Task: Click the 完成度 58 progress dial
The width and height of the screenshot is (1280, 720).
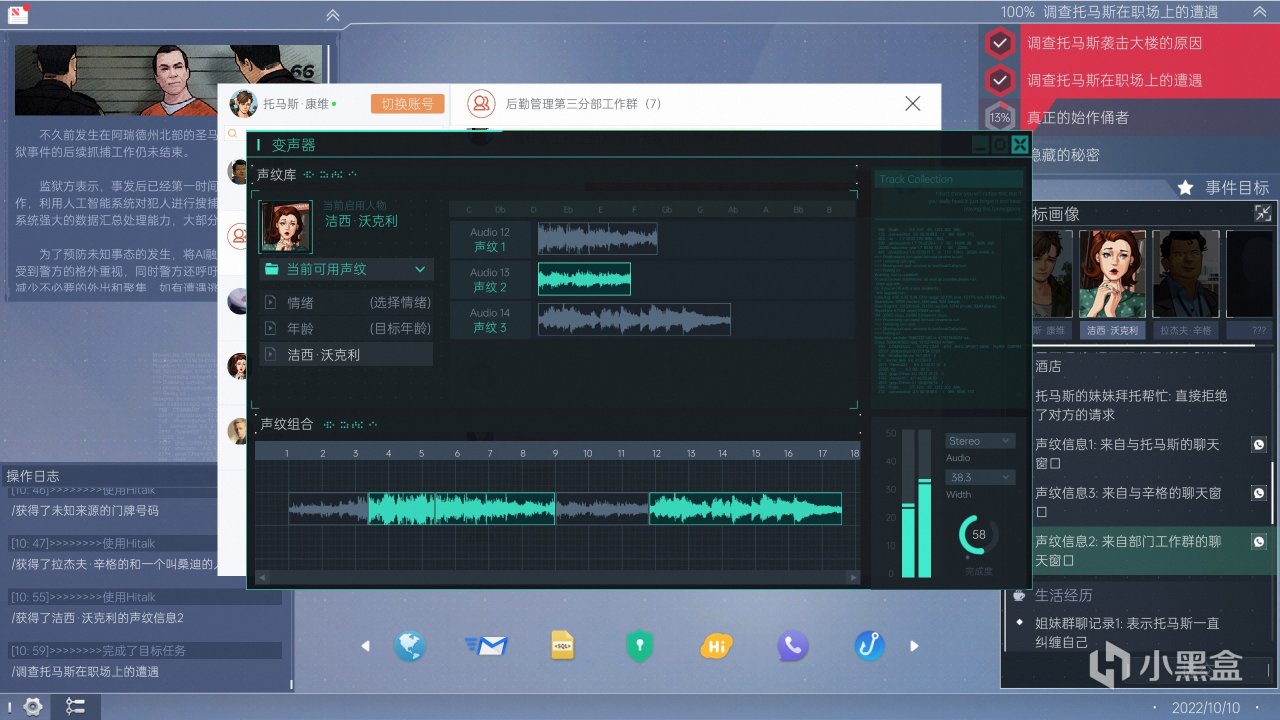Action: coord(979,534)
